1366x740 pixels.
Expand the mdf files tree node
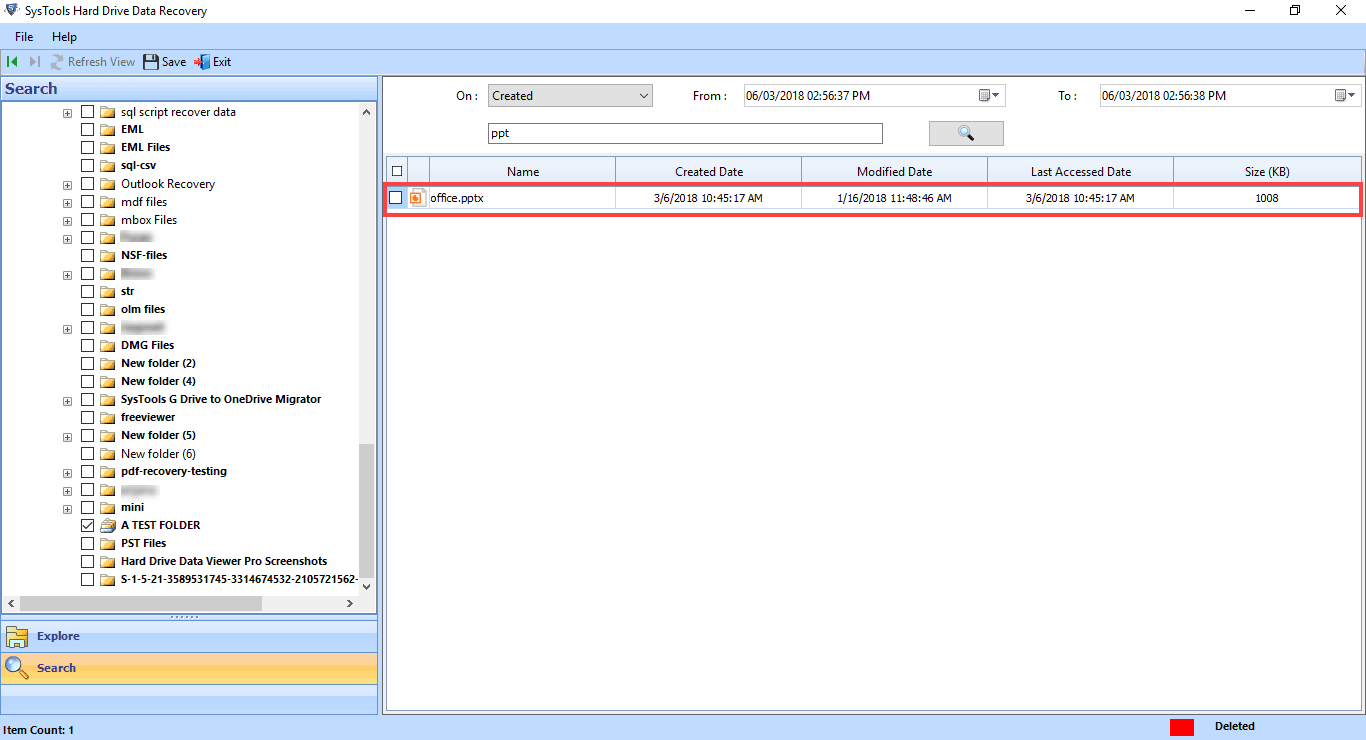coord(67,203)
